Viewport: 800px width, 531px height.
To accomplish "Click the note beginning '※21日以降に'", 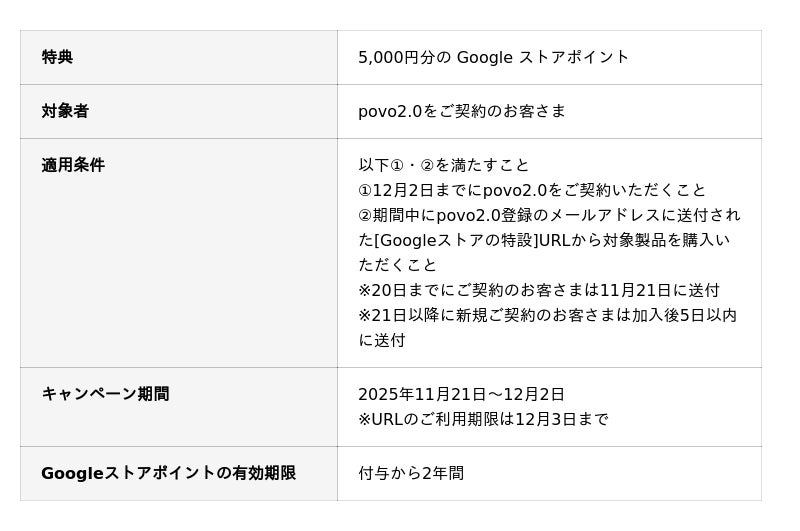I will click(x=547, y=315).
